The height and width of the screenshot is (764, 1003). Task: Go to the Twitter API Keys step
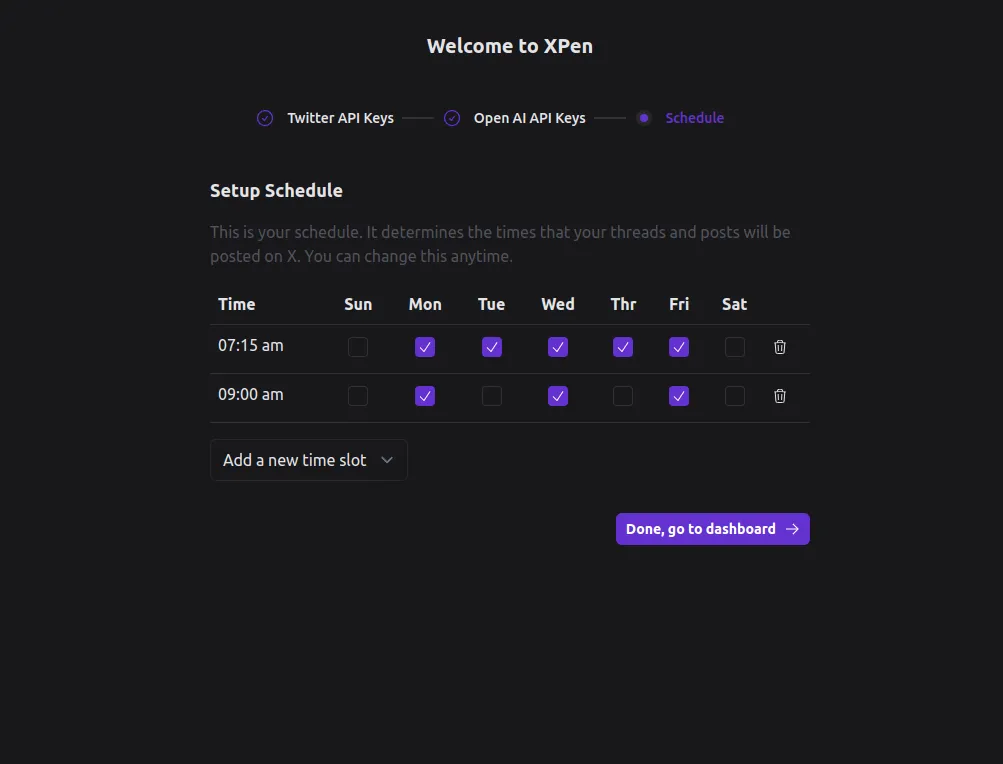[340, 118]
